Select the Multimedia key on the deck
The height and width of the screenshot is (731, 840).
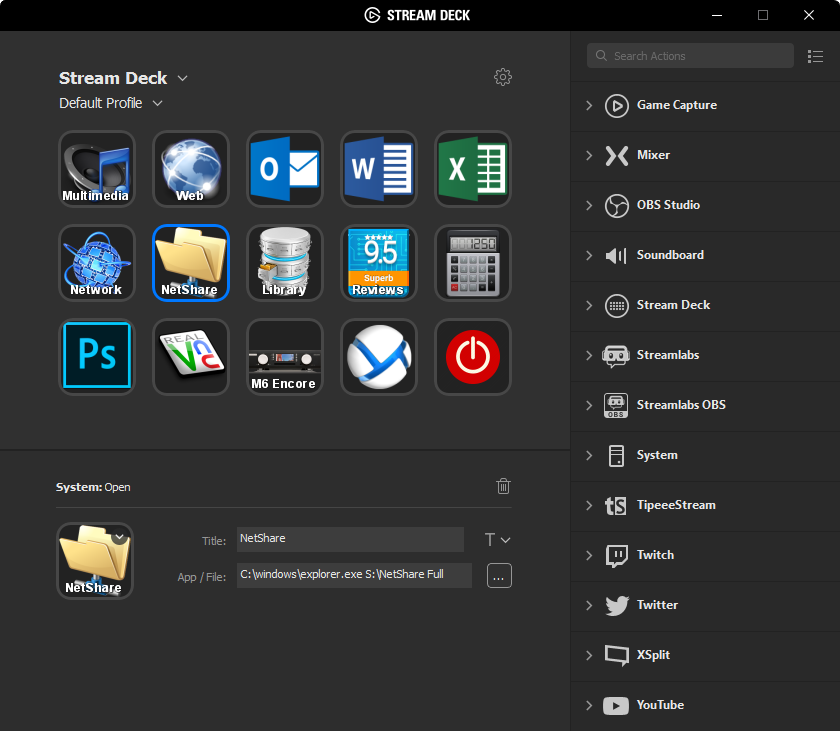point(96,169)
